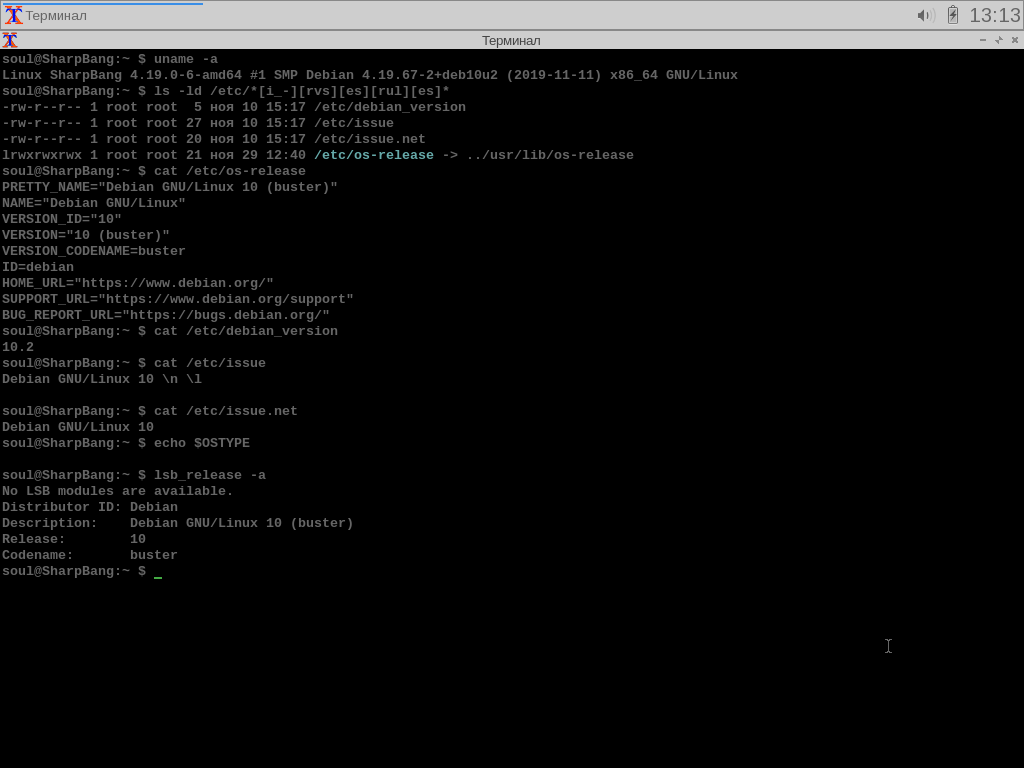The height and width of the screenshot is (768, 1024).
Task: Close the Терминал window
Action: point(1015,40)
